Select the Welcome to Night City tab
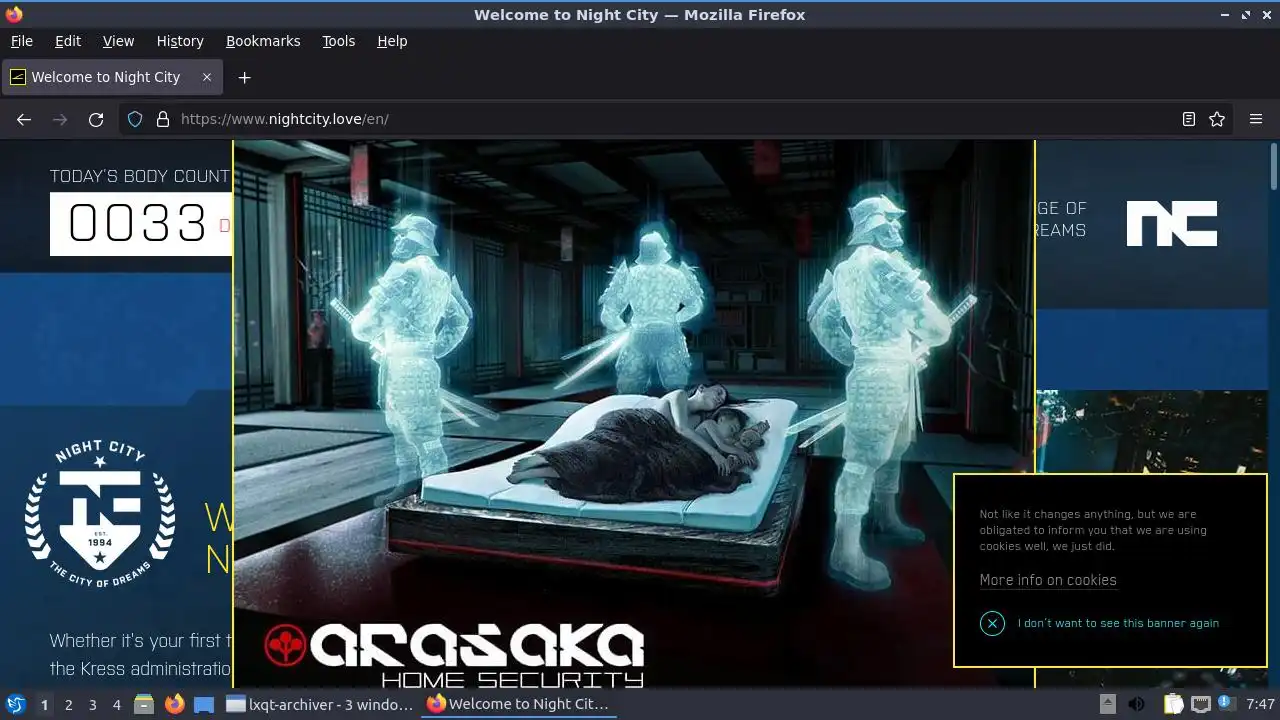1280x720 pixels. click(111, 77)
